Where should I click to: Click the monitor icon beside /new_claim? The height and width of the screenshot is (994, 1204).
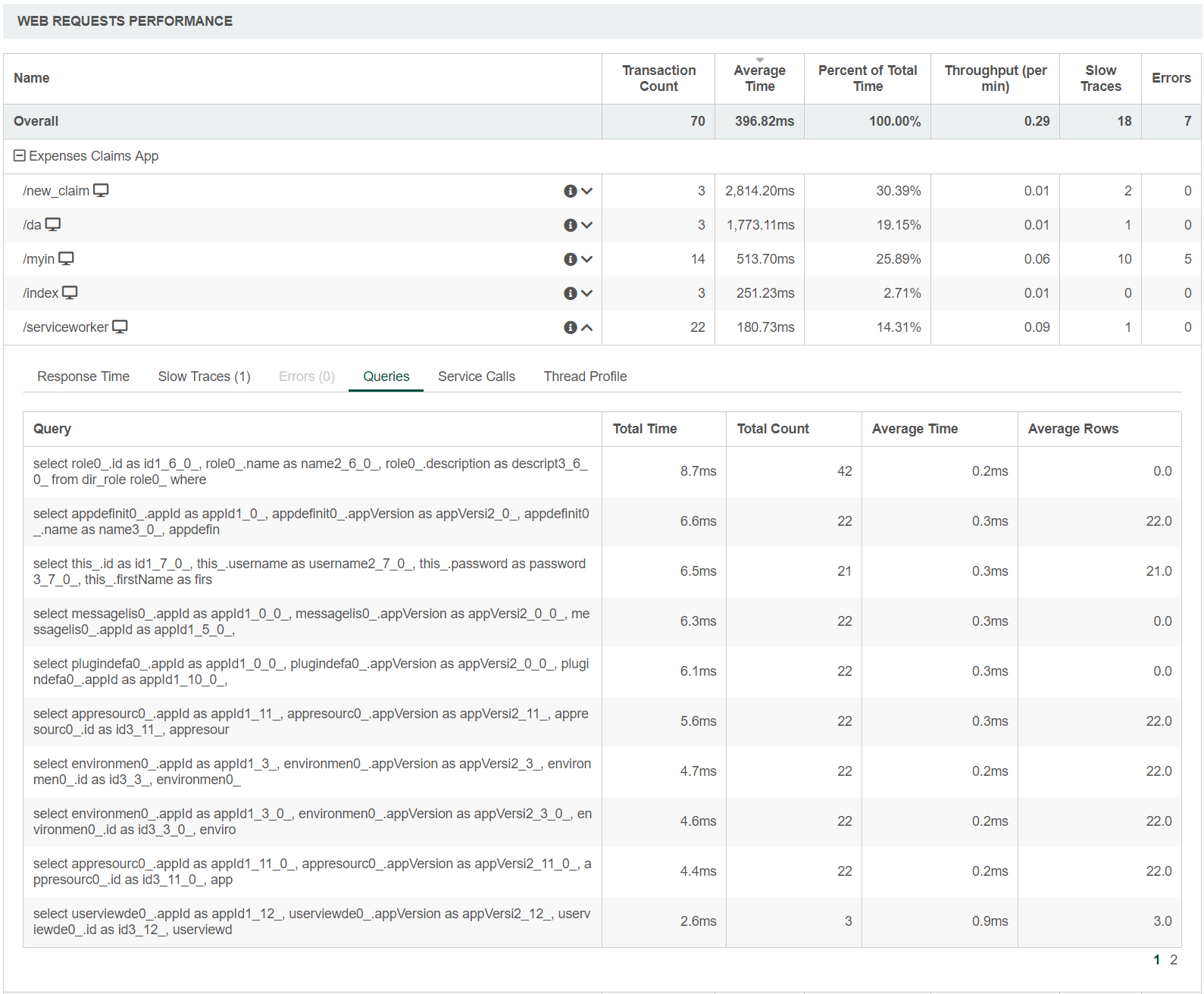tap(101, 190)
